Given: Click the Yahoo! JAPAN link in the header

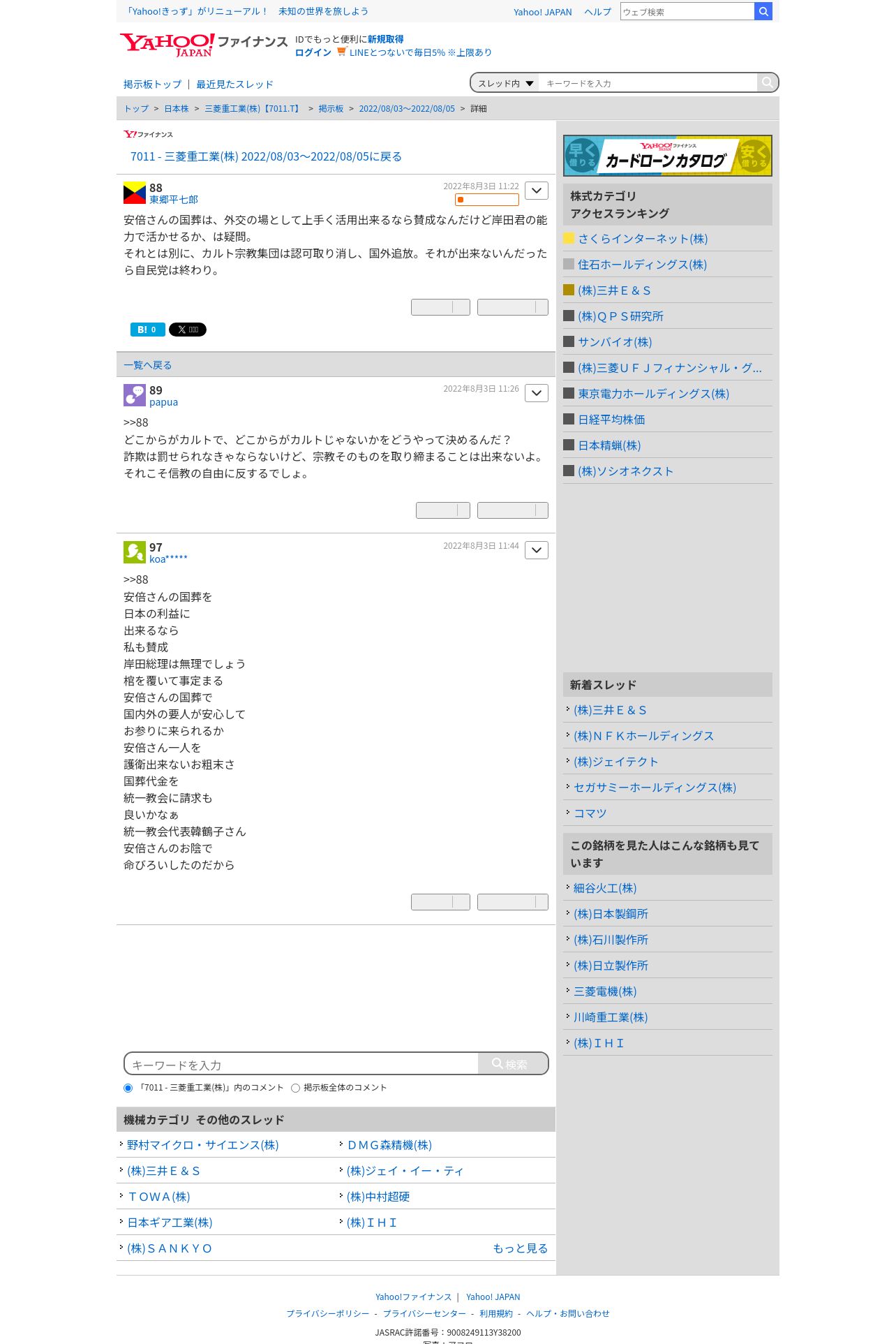Looking at the screenshot, I should click(x=542, y=12).
